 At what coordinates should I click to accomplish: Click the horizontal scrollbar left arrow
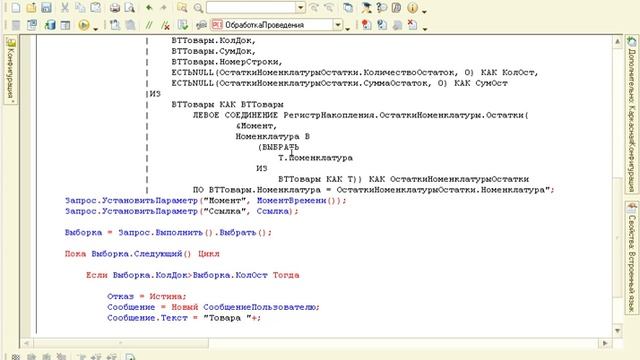(x=26, y=343)
